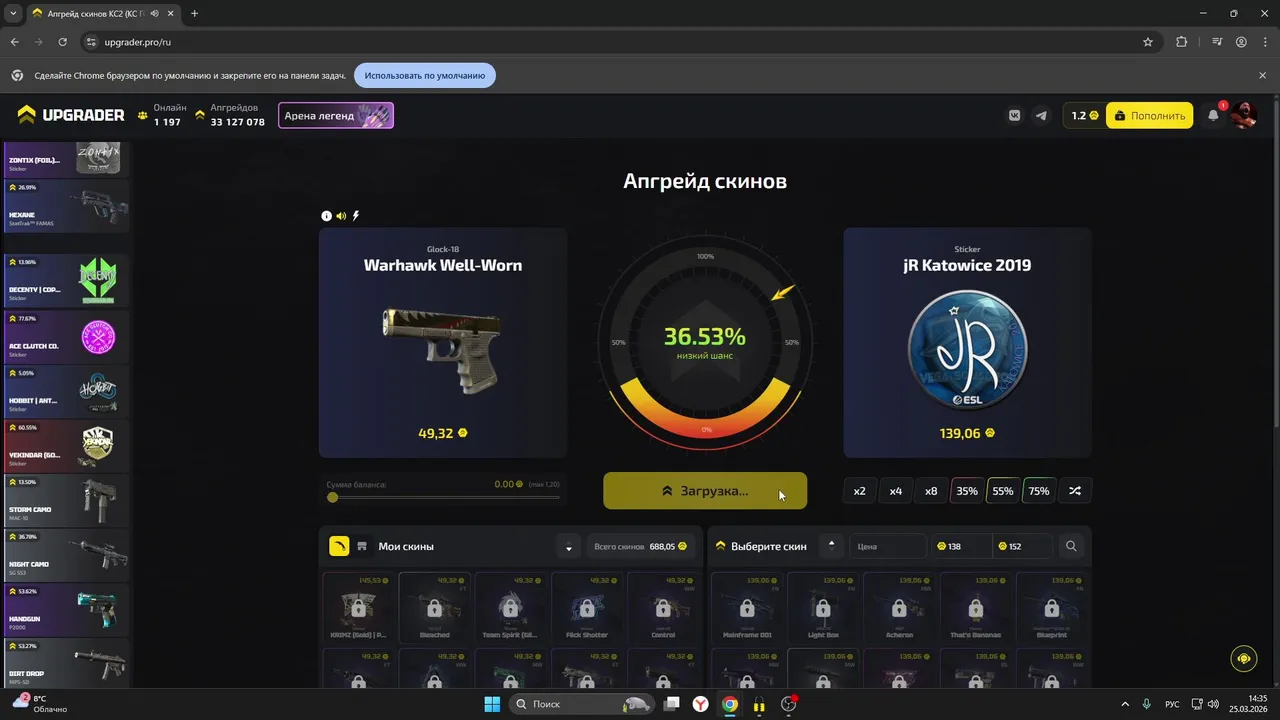Reload the page
Viewport: 1280px width, 720px height.
[x=62, y=42]
